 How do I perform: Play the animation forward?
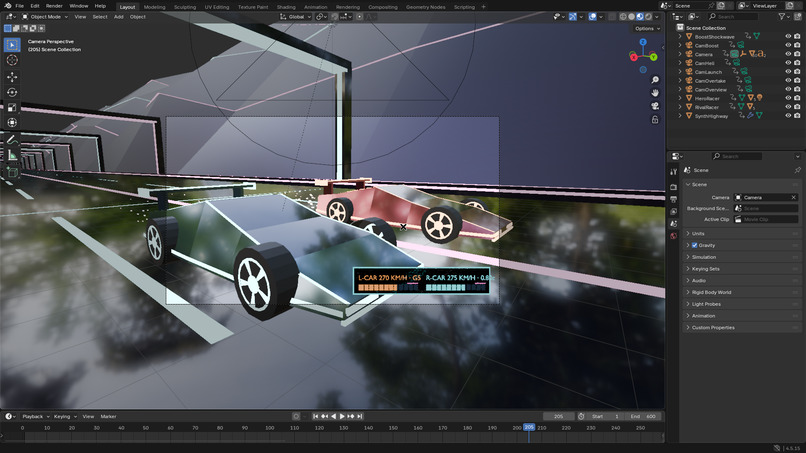[342, 416]
